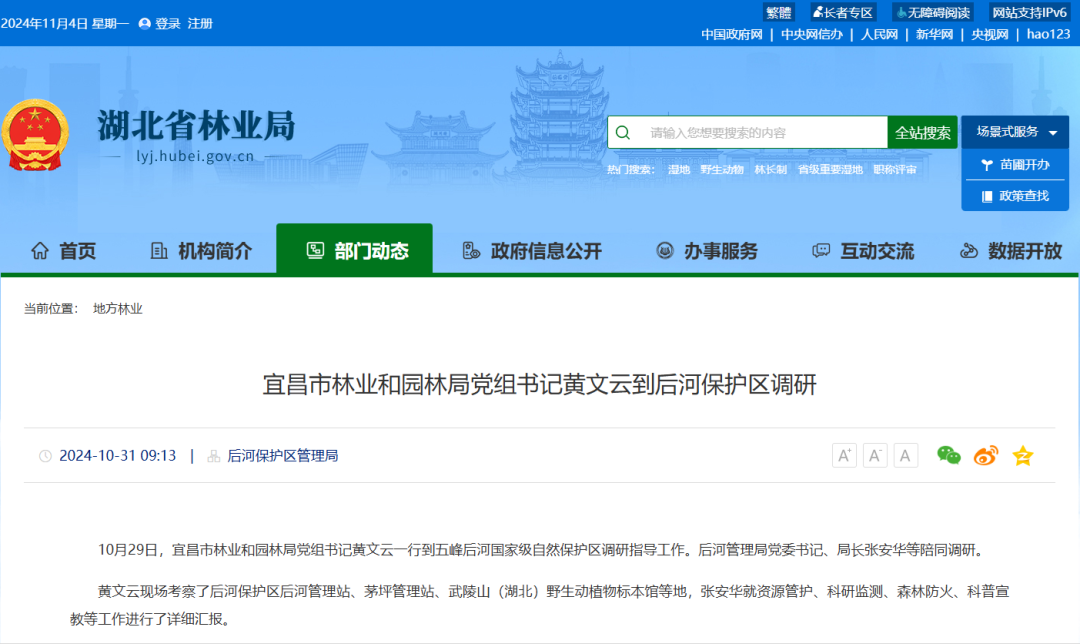Viewport: 1080px width, 644px height.
Task: Click the A+ font size enlarger
Action: tap(844, 455)
